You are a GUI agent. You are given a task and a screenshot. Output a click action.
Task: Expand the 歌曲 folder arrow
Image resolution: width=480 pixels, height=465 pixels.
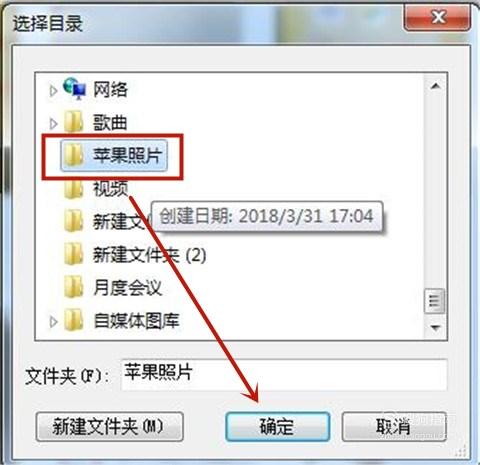click(53, 124)
